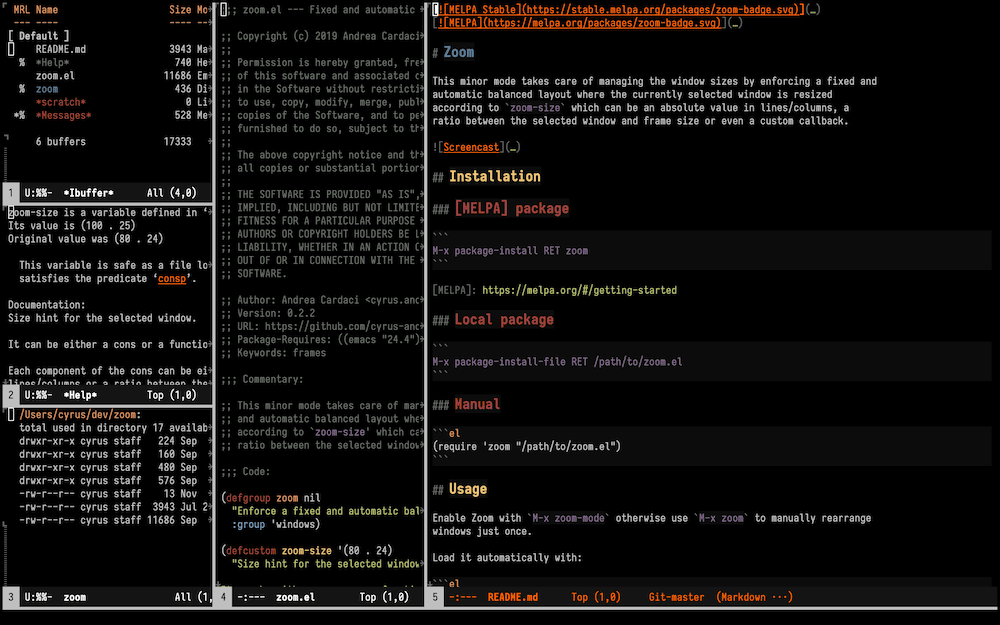1000x625 pixels.
Task: Click 'Its value is (100 . 25)' in Help
Action: [71, 226]
